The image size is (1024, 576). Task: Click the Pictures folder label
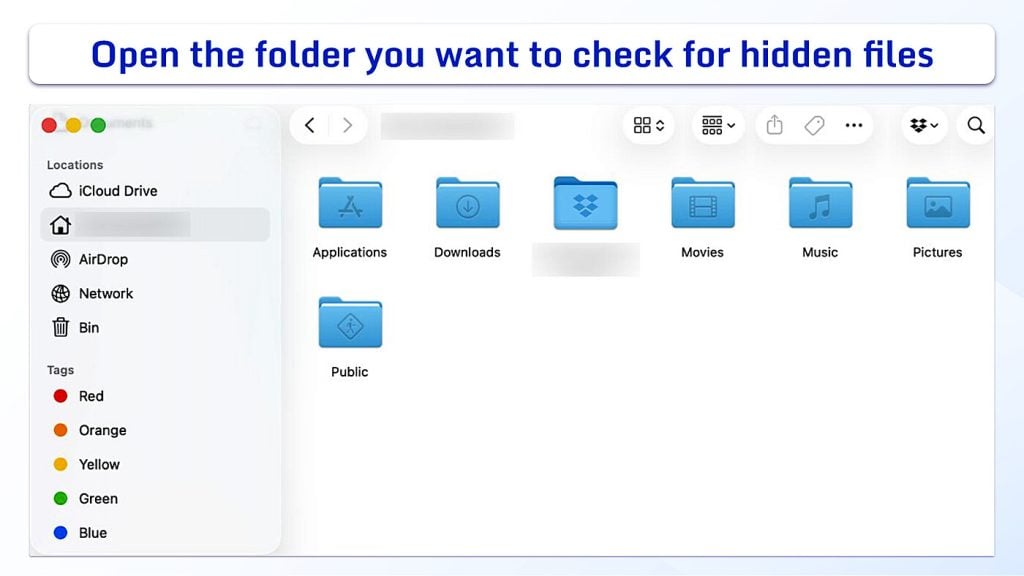[x=937, y=252]
